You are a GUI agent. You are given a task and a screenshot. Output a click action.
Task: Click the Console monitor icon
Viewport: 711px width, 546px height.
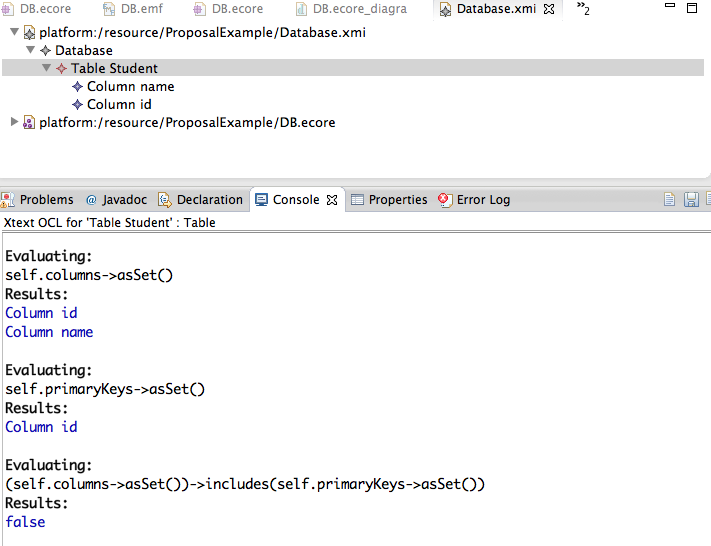click(261, 200)
